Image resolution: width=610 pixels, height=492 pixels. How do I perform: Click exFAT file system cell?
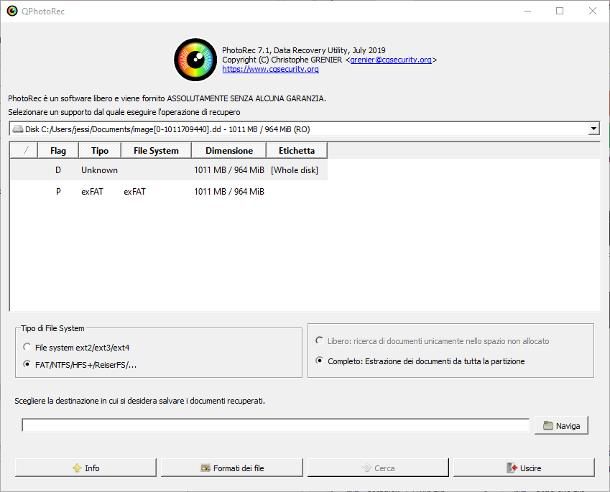[x=134, y=191]
